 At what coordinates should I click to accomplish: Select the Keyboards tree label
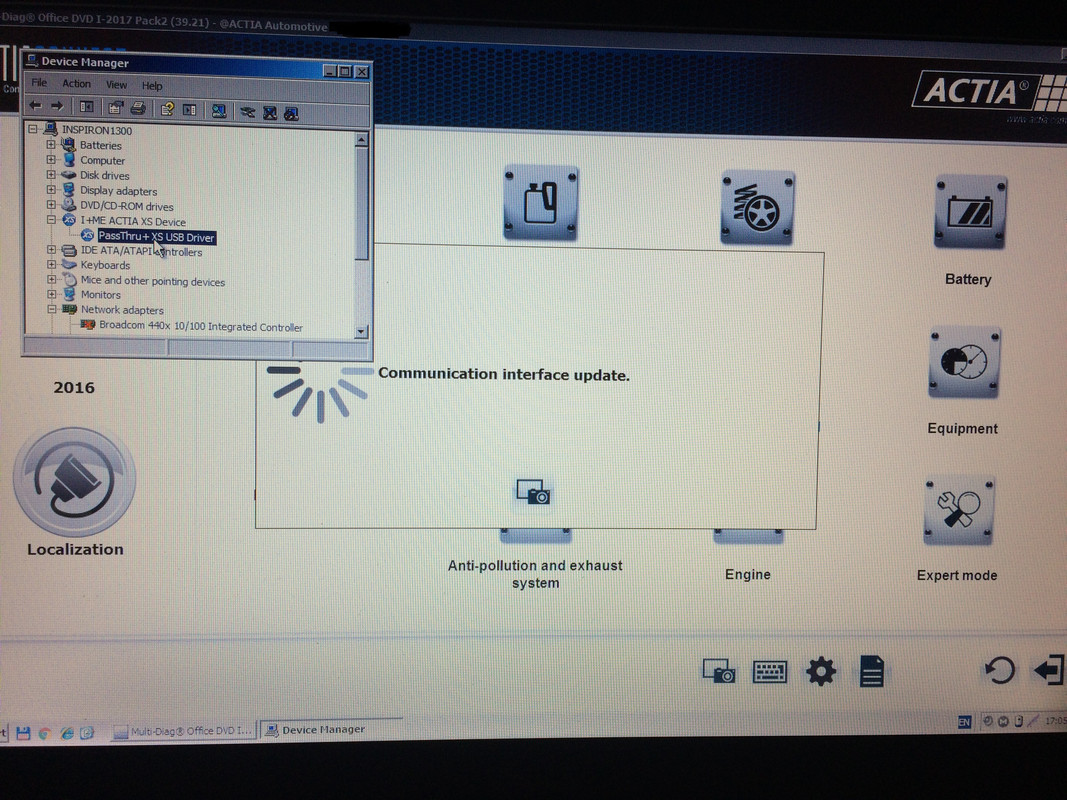(x=105, y=265)
